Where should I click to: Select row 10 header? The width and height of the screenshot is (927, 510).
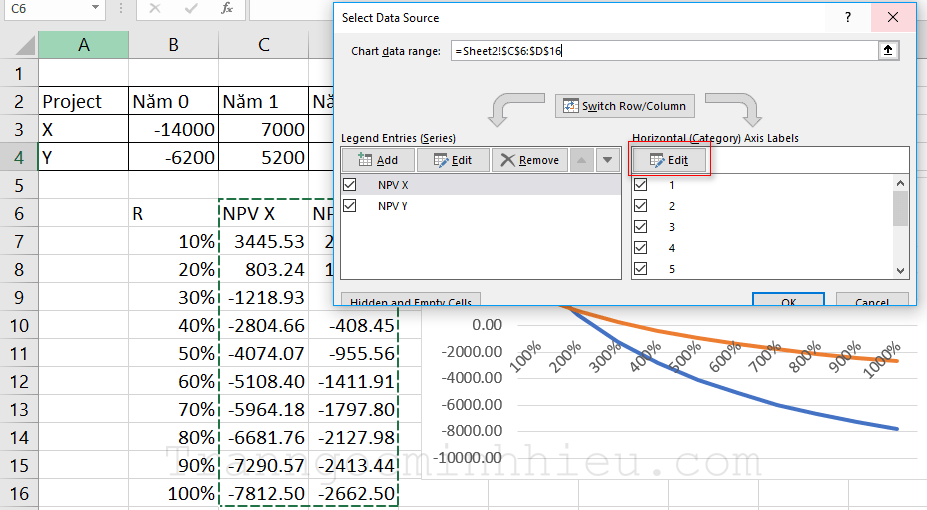(19, 325)
